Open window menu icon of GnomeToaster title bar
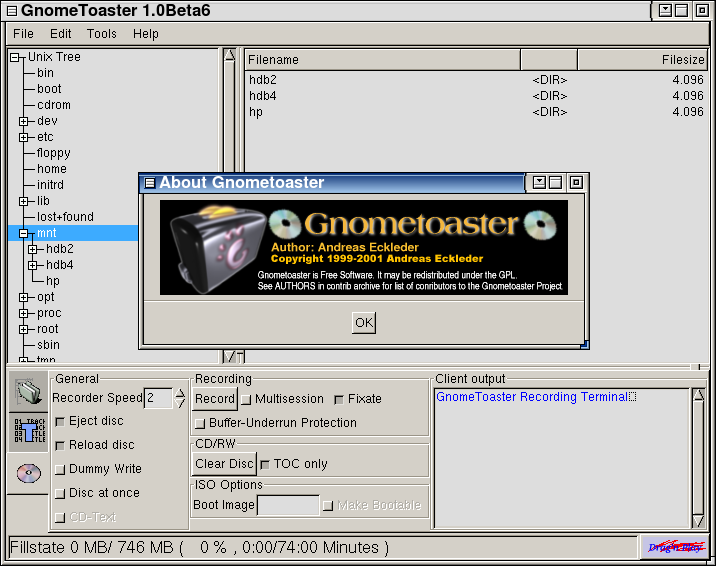 click(x=11, y=10)
